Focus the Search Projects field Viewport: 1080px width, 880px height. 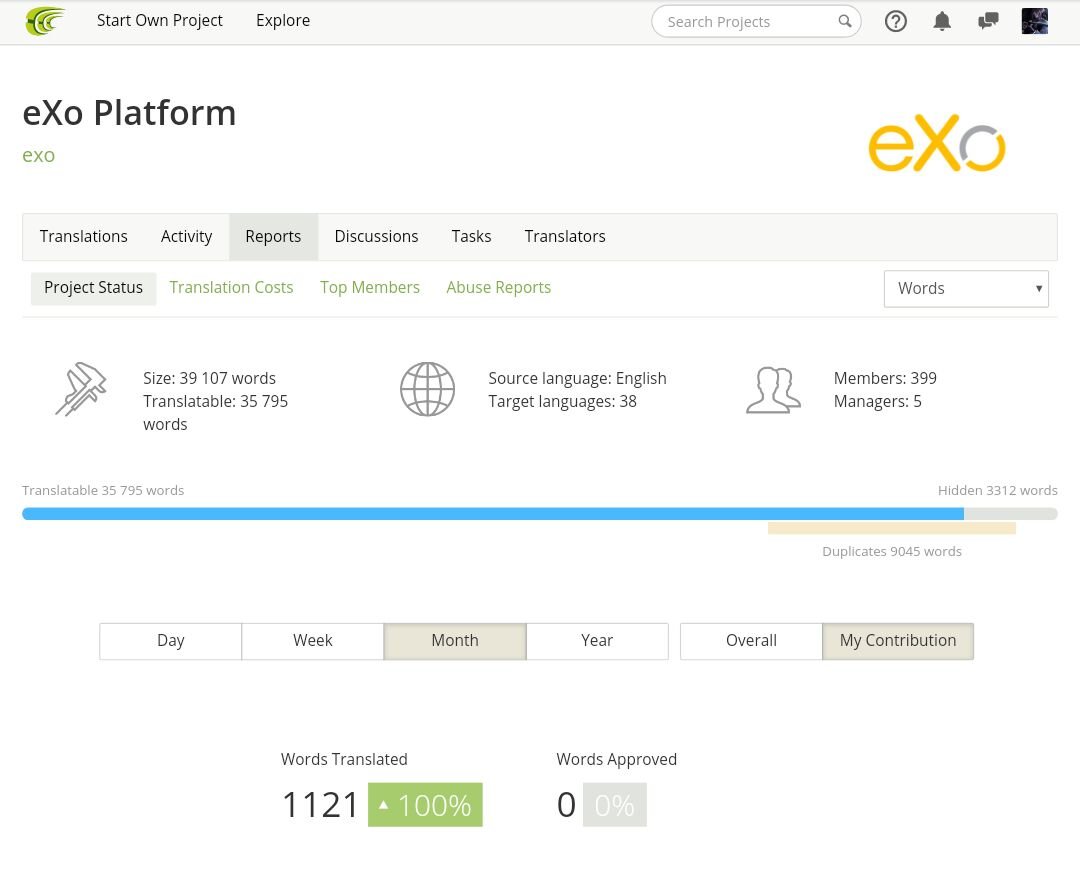(x=756, y=21)
